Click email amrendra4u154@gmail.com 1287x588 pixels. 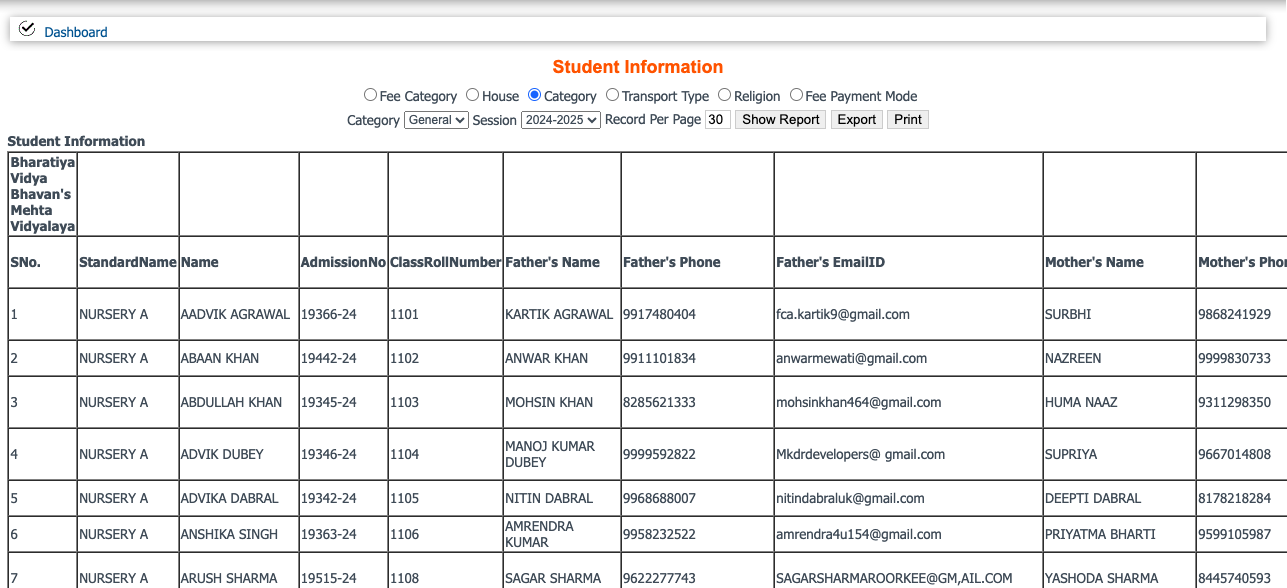(x=858, y=534)
